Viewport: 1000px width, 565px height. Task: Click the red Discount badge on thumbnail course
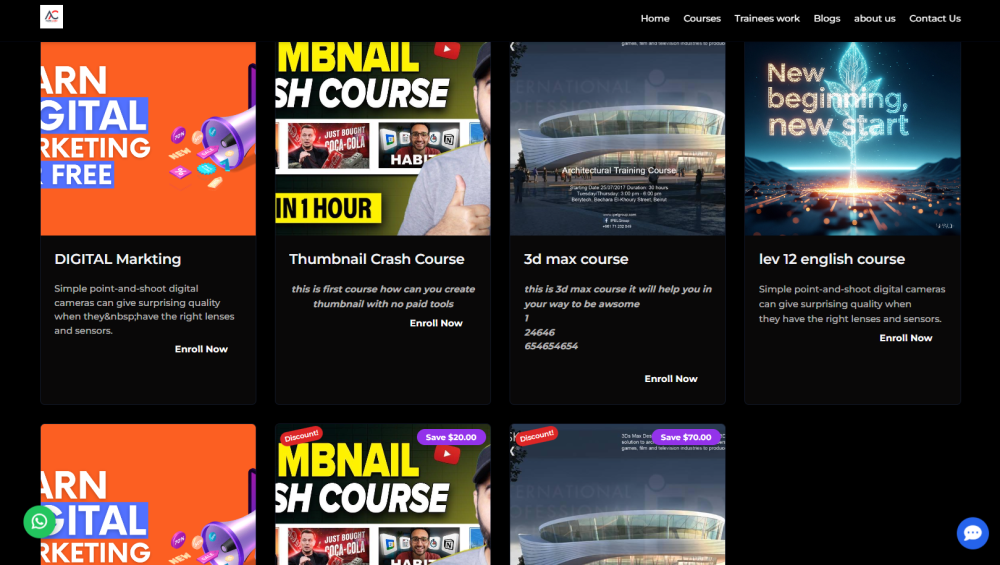(301, 435)
